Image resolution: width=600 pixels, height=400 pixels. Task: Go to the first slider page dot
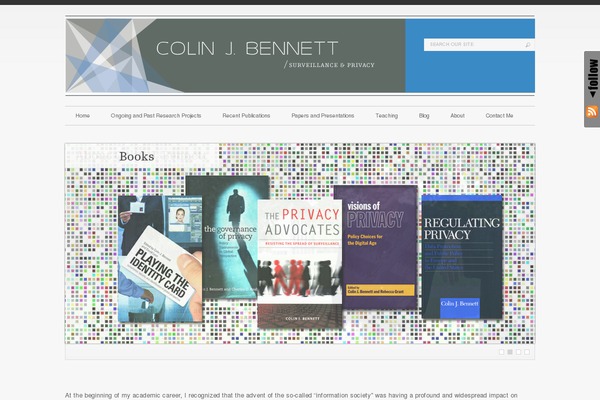[502, 352]
